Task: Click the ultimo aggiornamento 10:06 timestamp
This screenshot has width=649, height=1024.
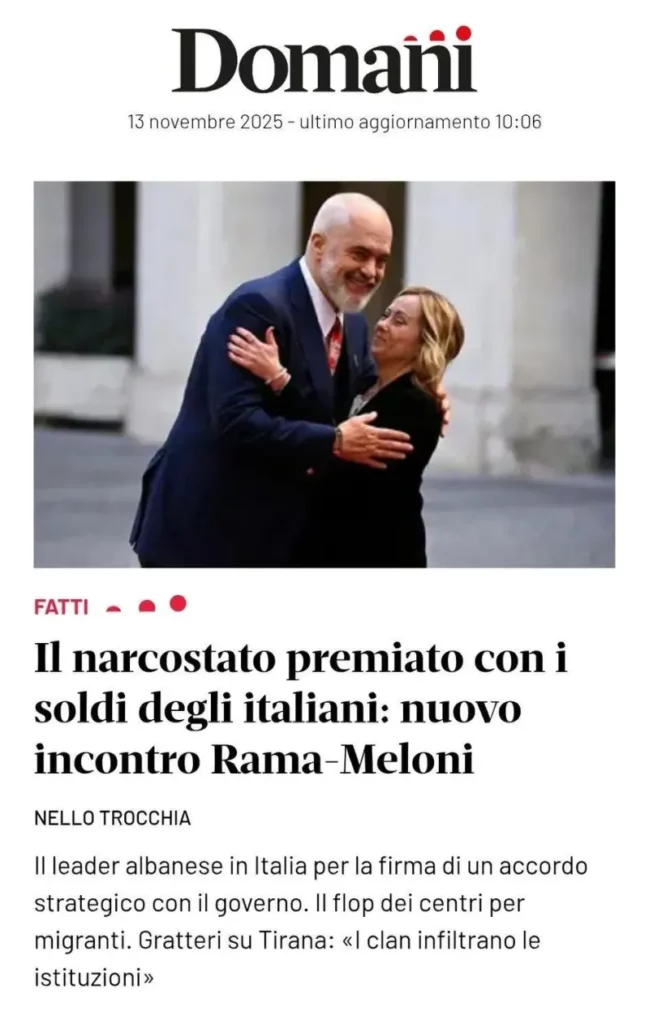Action: tap(420, 122)
